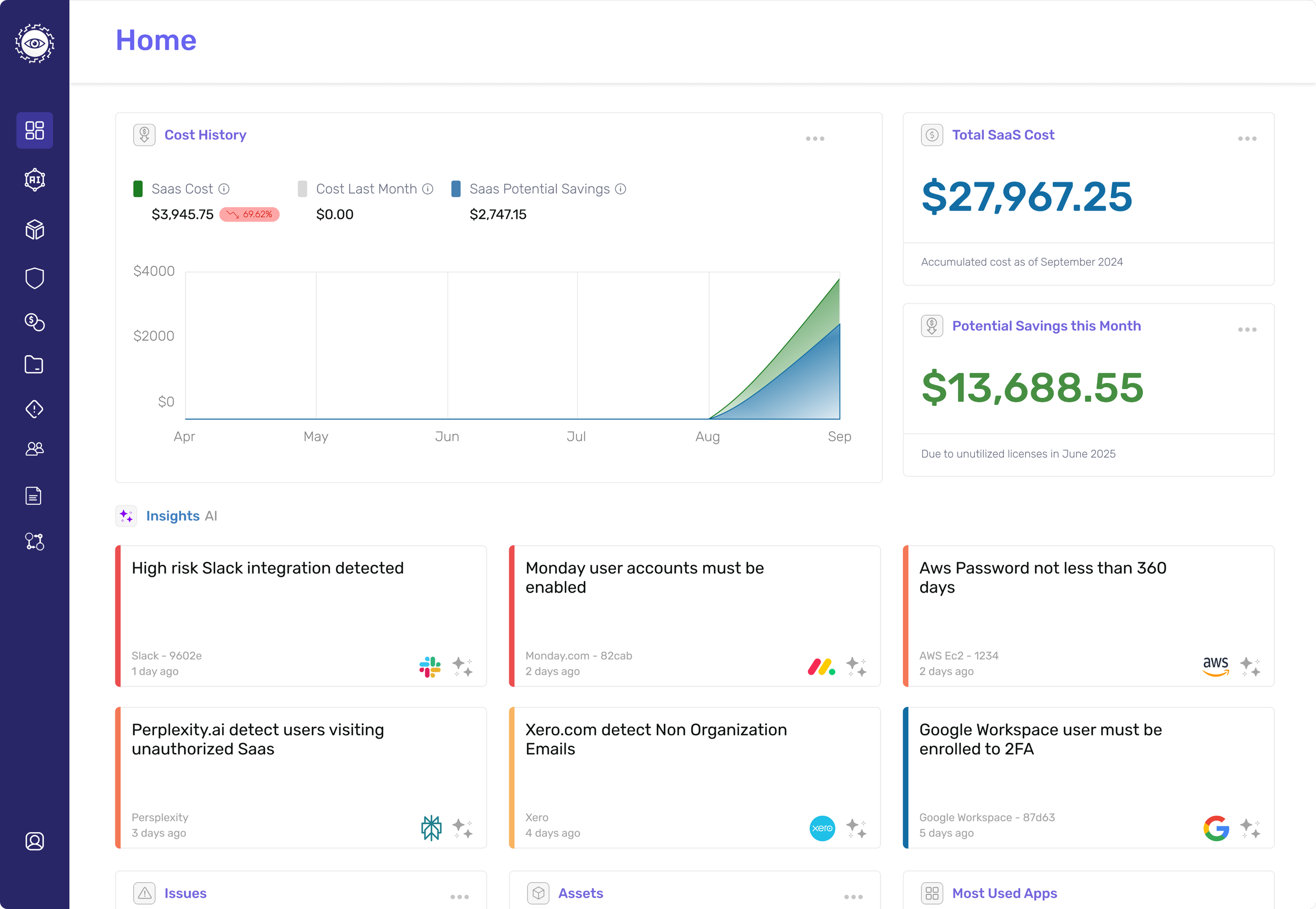Toggle Cost Last Month legend series
Screen dimensions: 1316x909
pos(302,189)
